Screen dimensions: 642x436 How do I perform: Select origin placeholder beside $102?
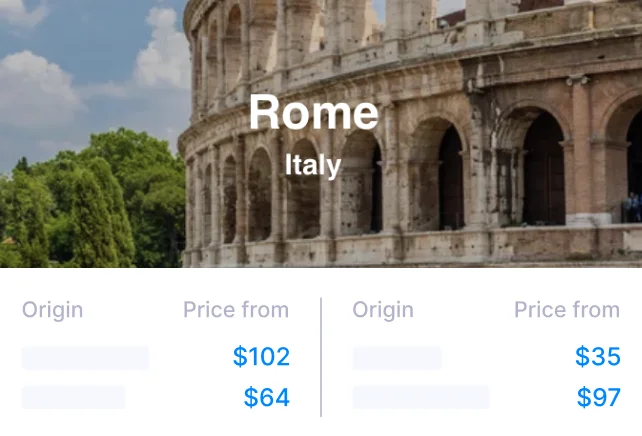point(85,358)
